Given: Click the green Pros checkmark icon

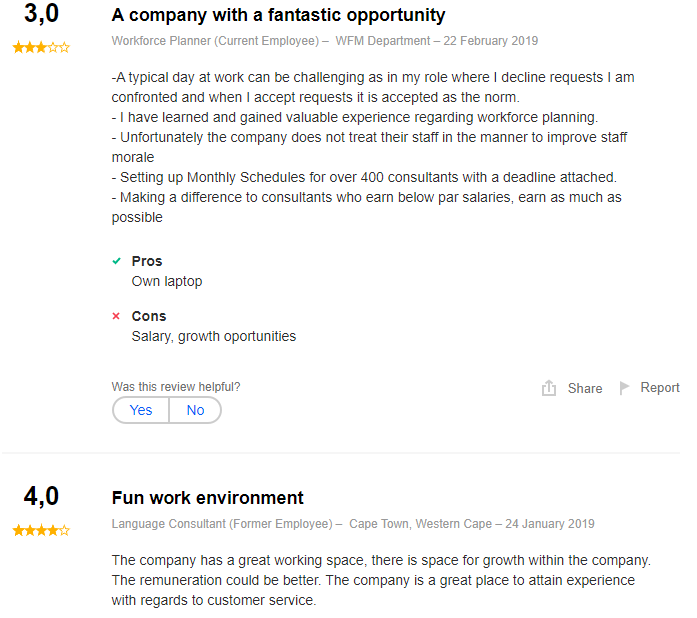Looking at the screenshot, I should (x=116, y=261).
